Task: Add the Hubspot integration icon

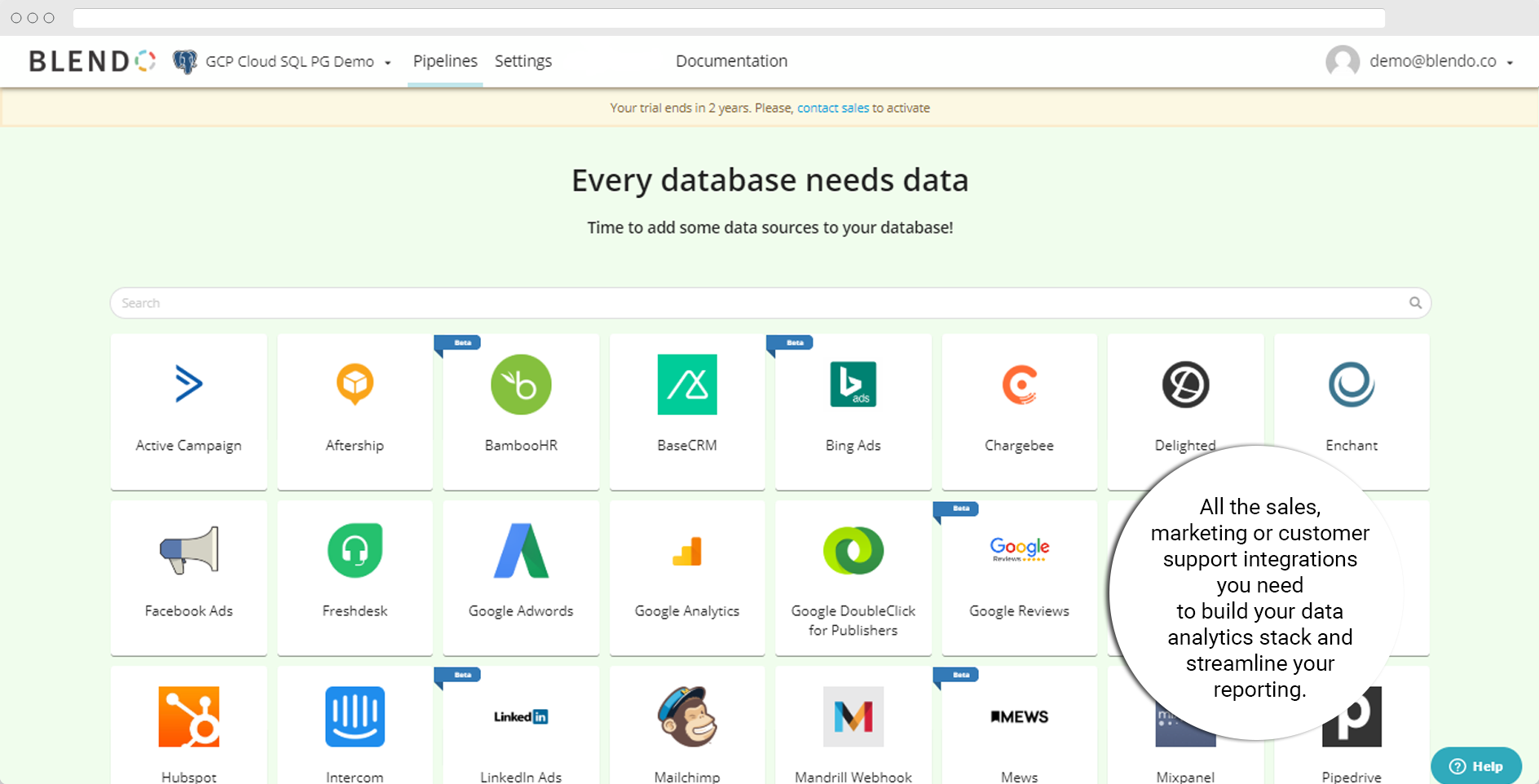Action: (189, 717)
